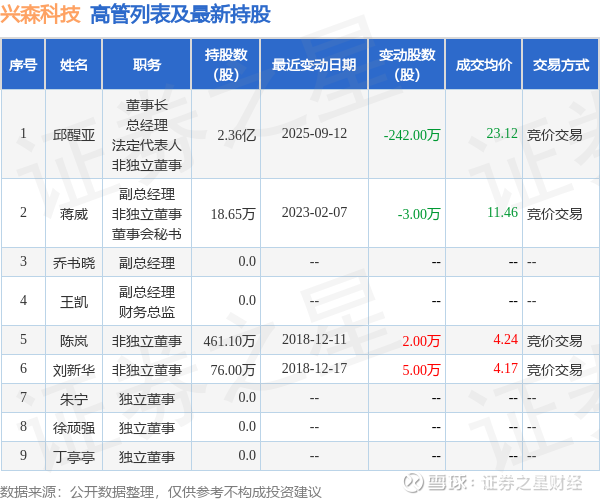The height and width of the screenshot is (501, 600).
Task: Click 非独立董事 in 陈岚's row
Action: coord(147,341)
